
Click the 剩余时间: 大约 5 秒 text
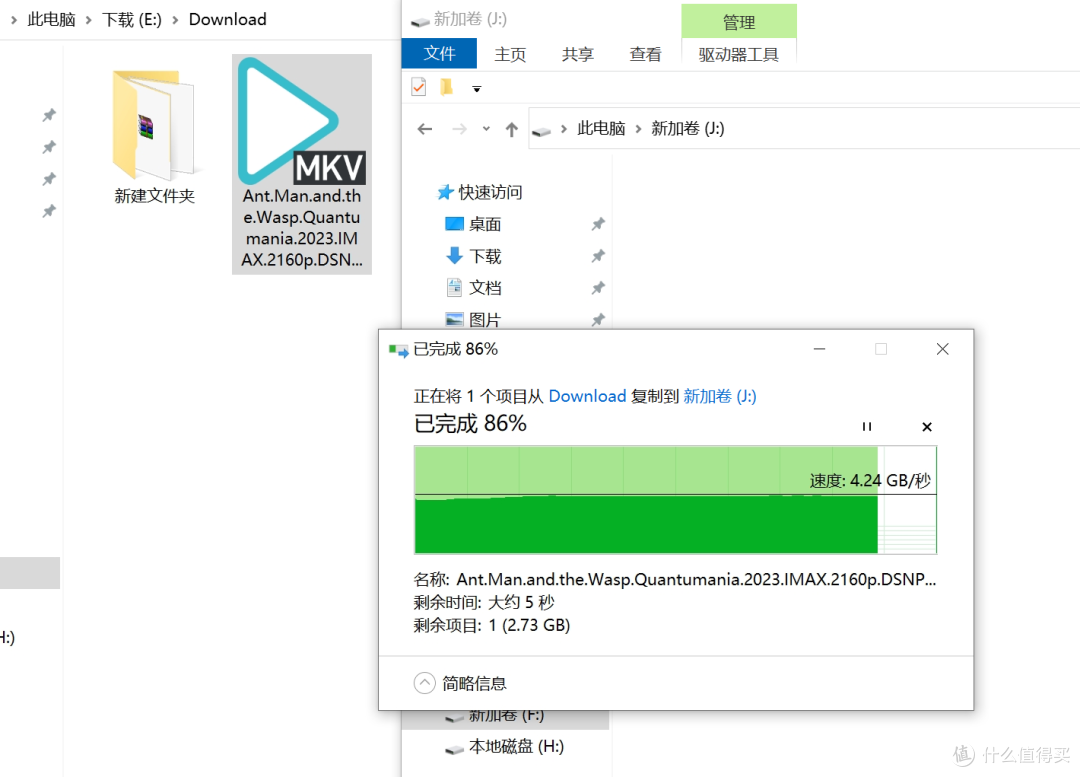click(x=484, y=603)
